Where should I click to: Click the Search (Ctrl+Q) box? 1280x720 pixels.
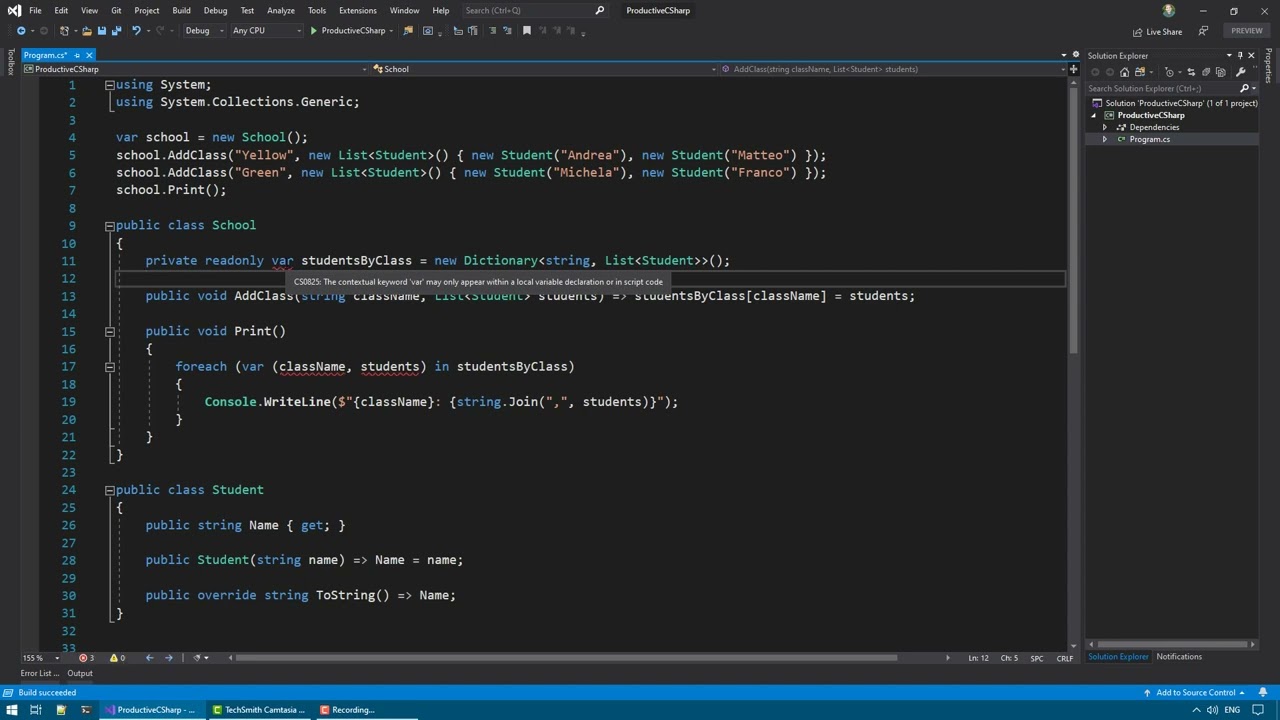[x=535, y=11]
